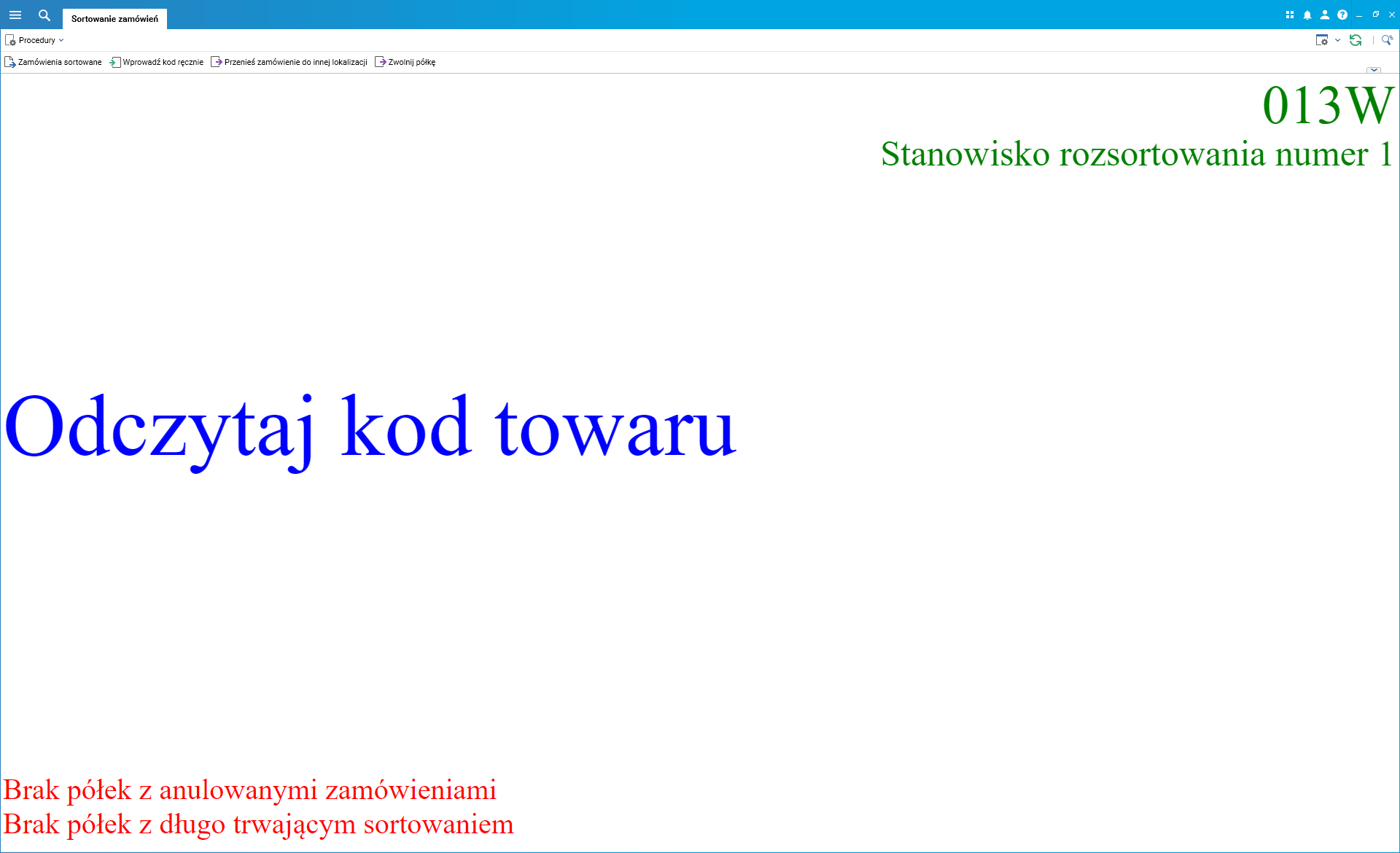This screenshot has height=853, width=1400.
Task: Click the green refresh icon
Action: click(x=1356, y=40)
